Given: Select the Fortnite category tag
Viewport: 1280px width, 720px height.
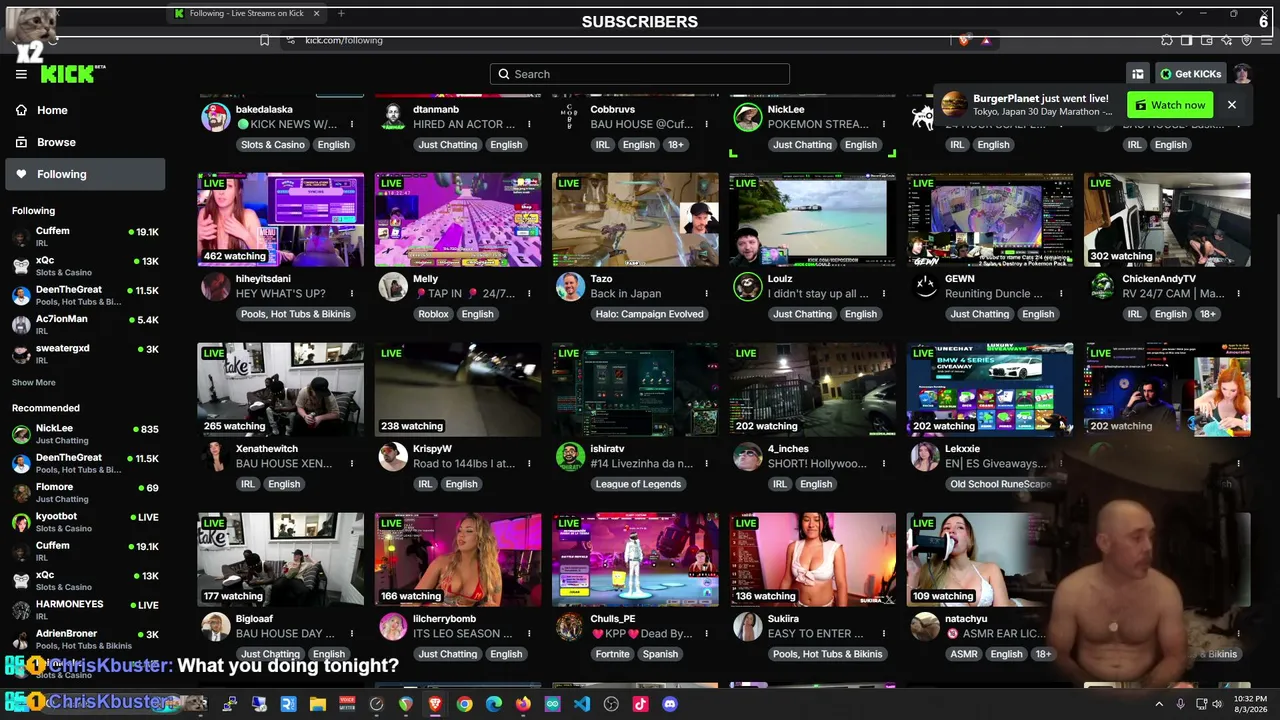Looking at the screenshot, I should [x=612, y=654].
